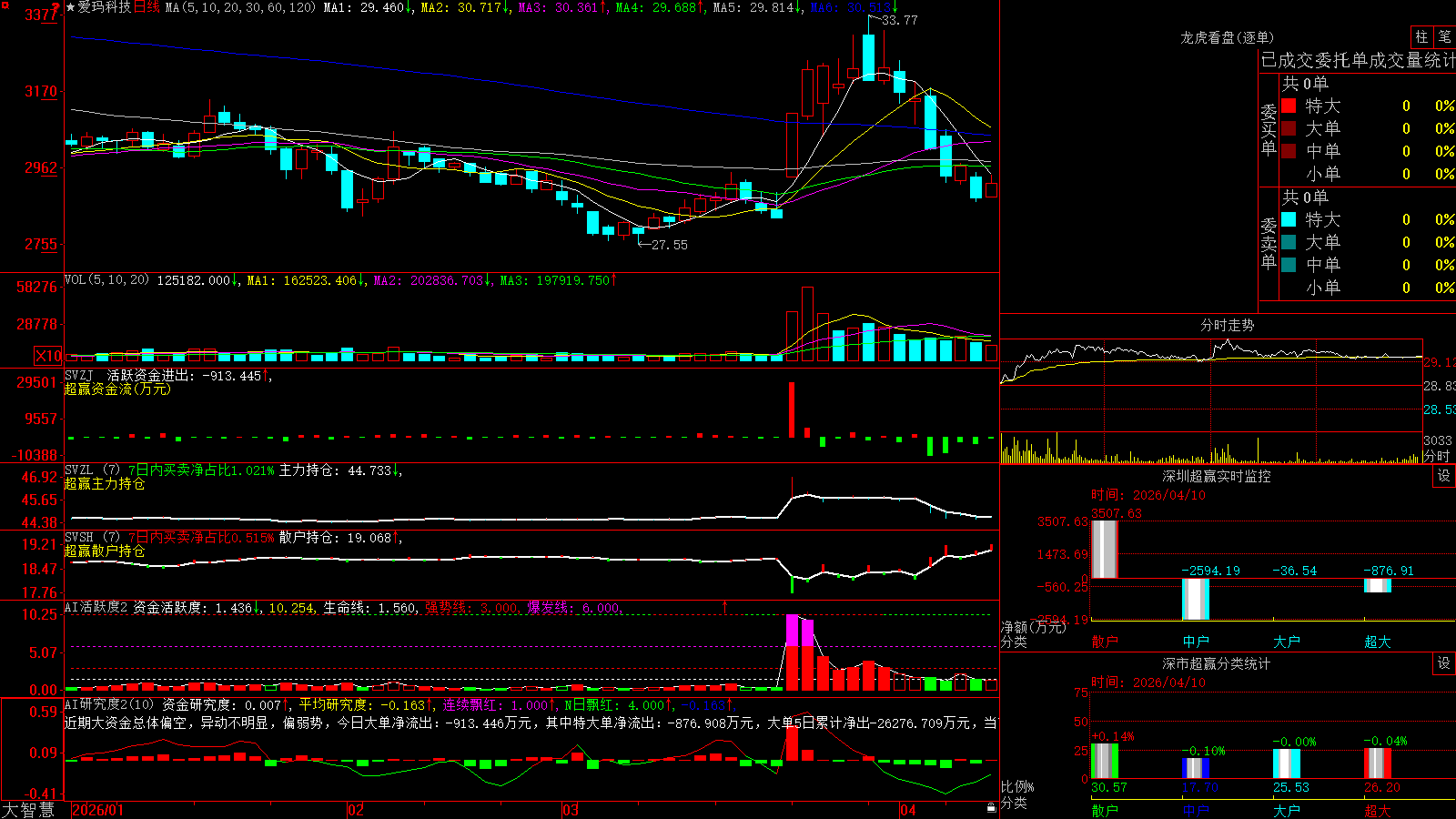Click the 共 0单 count in 委买单 section

pos(1305,84)
